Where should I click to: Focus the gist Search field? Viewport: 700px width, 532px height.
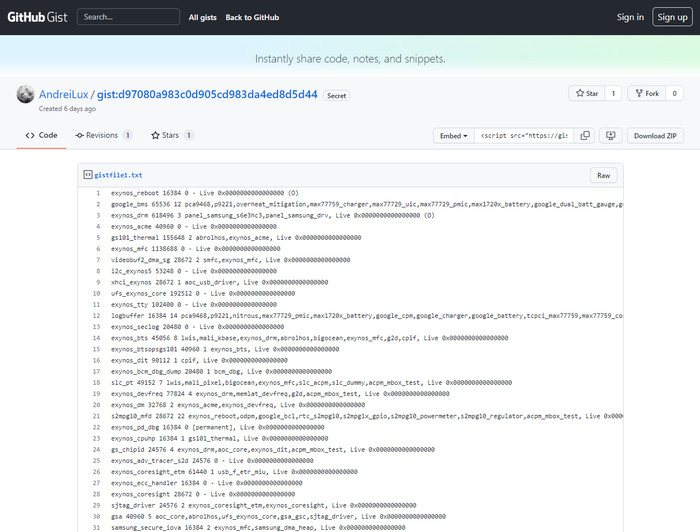pos(128,17)
